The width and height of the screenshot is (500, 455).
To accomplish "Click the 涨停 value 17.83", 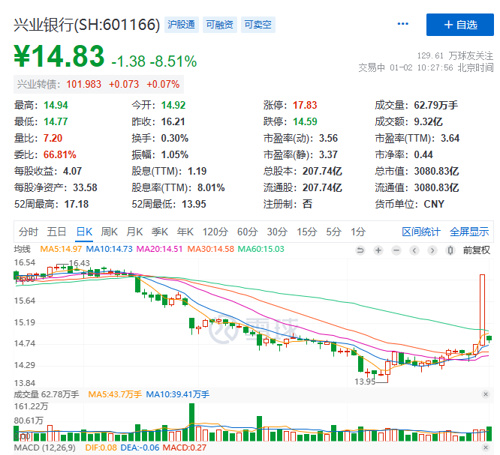I will point(305,105).
